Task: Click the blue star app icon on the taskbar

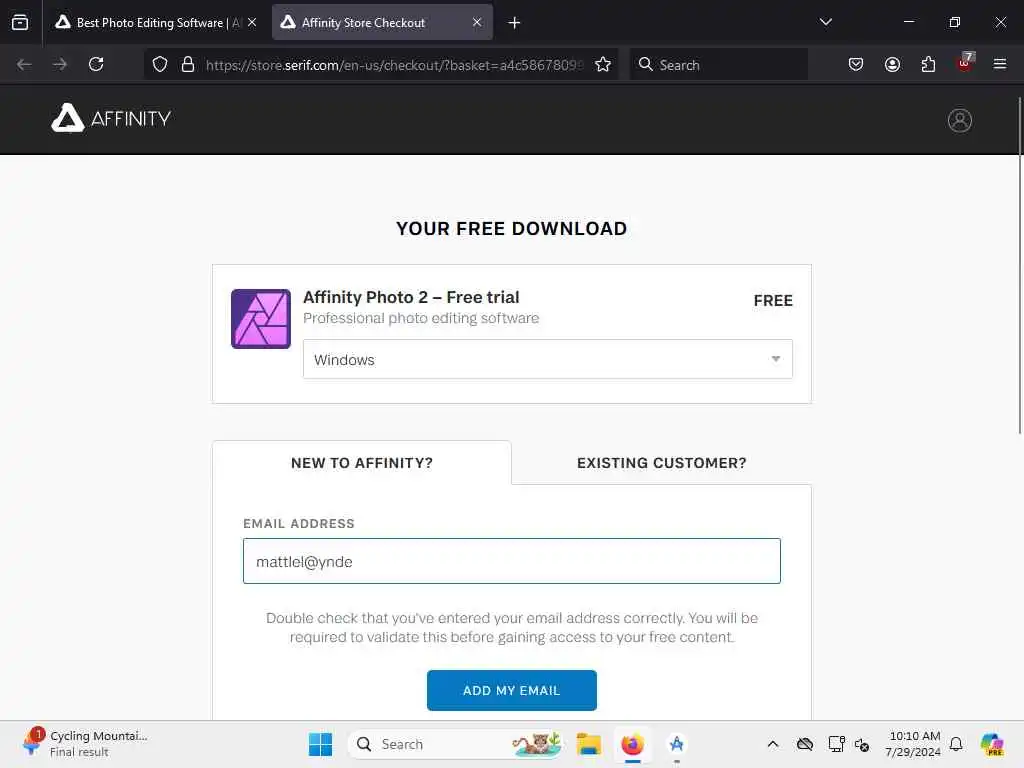Action: point(677,744)
